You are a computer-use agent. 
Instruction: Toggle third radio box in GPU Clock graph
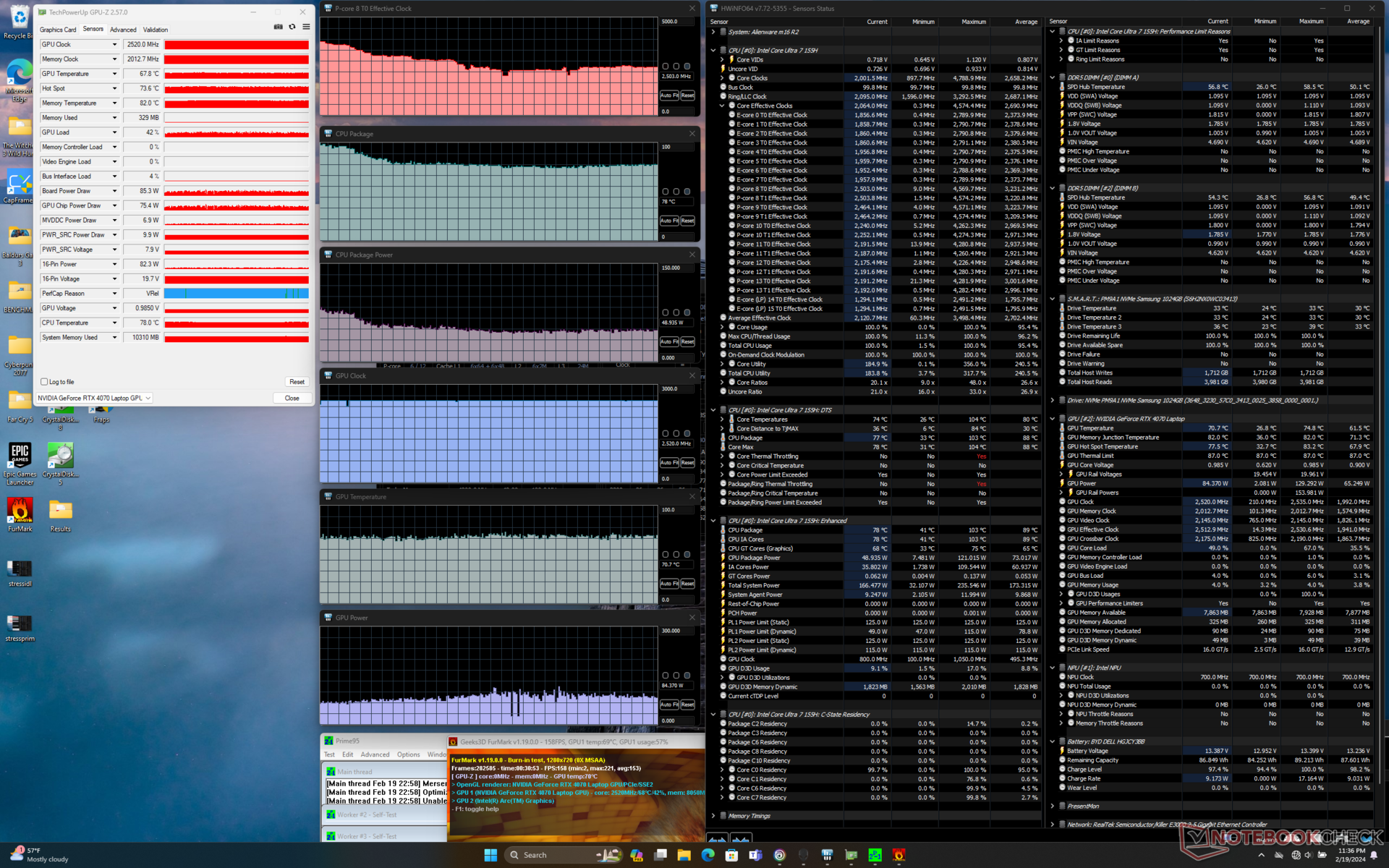tap(687, 434)
